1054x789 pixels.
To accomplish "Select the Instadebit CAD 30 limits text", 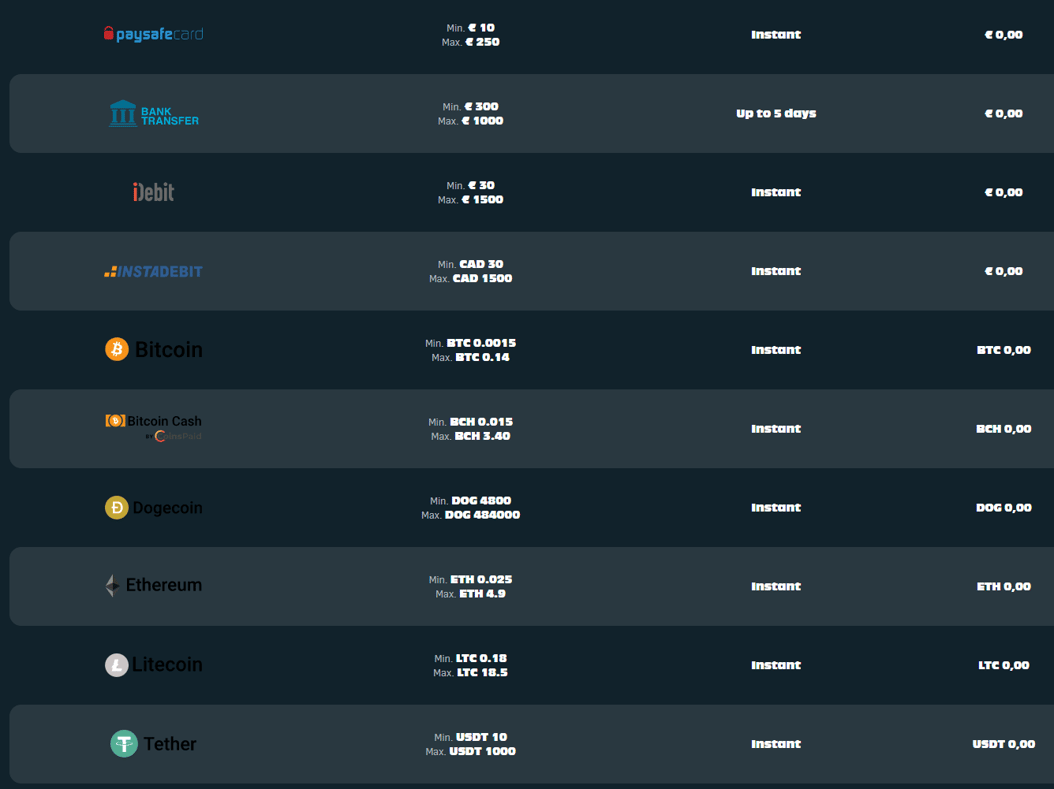I will (471, 272).
